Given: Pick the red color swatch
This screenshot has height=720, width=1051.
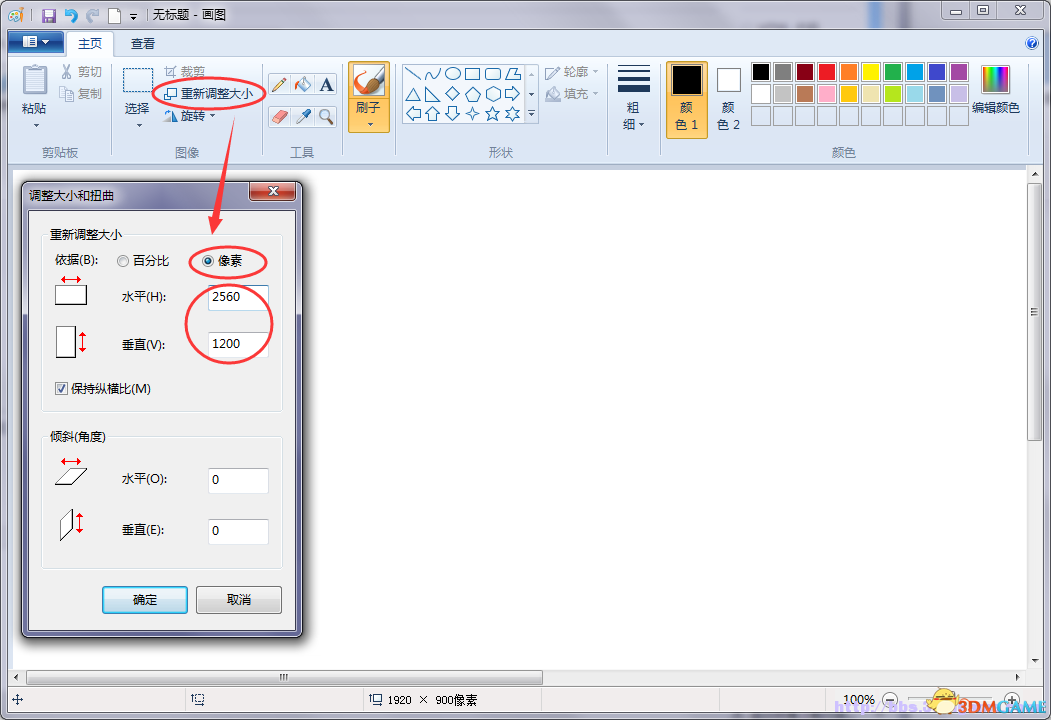Looking at the screenshot, I should coord(827,72).
